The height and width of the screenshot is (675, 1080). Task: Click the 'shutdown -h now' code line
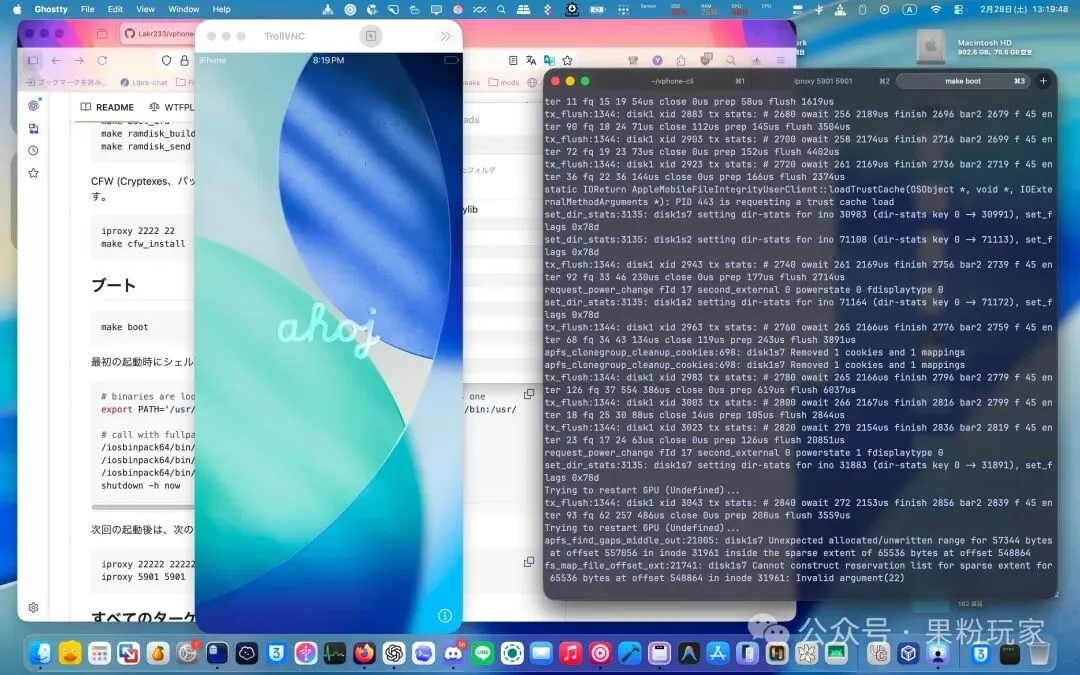click(x=141, y=486)
